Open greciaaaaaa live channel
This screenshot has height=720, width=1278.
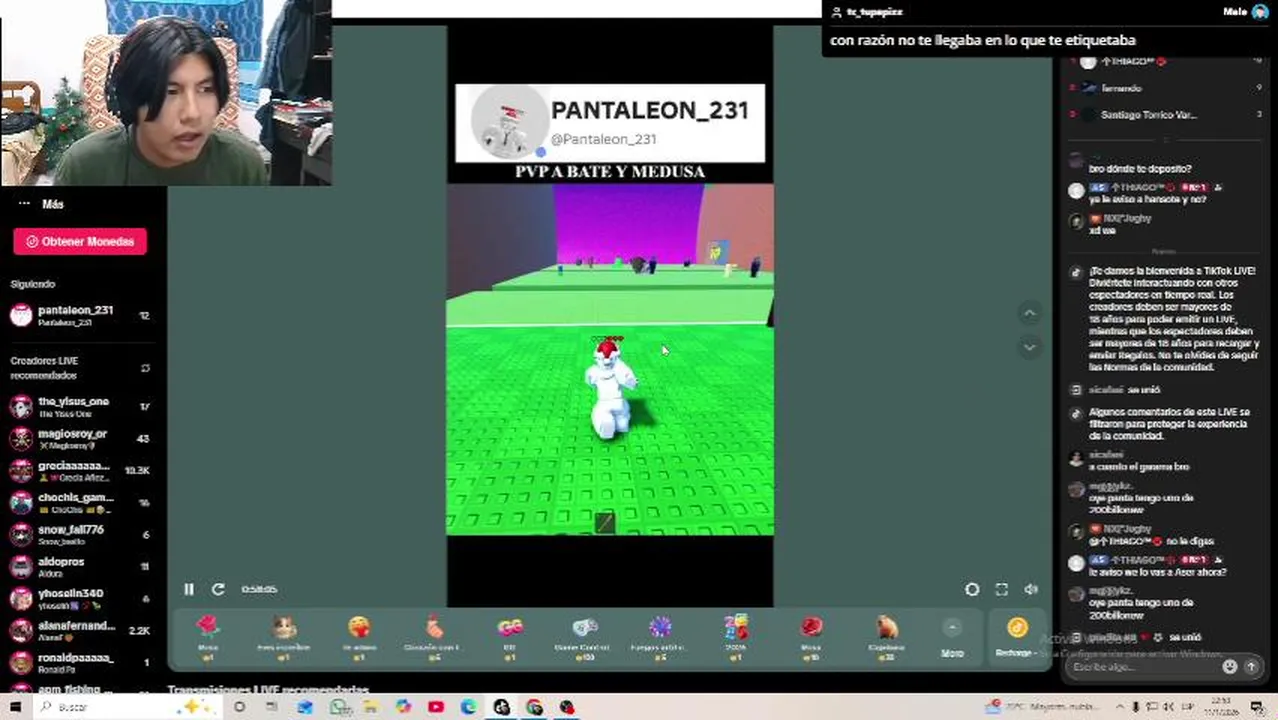click(80, 471)
